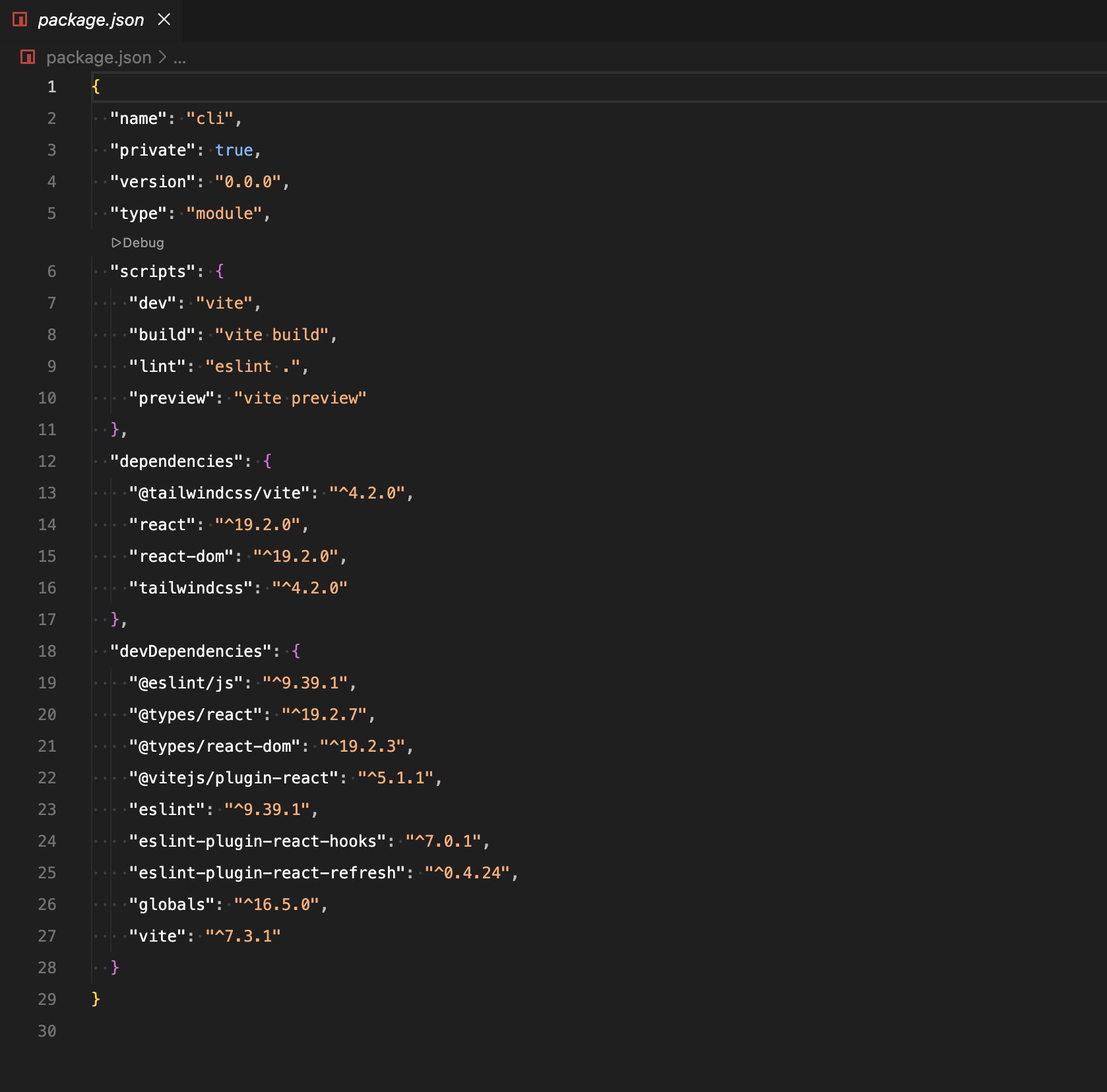Click the "vite preview" string
The image size is (1107, 1092).
point(300,398)
